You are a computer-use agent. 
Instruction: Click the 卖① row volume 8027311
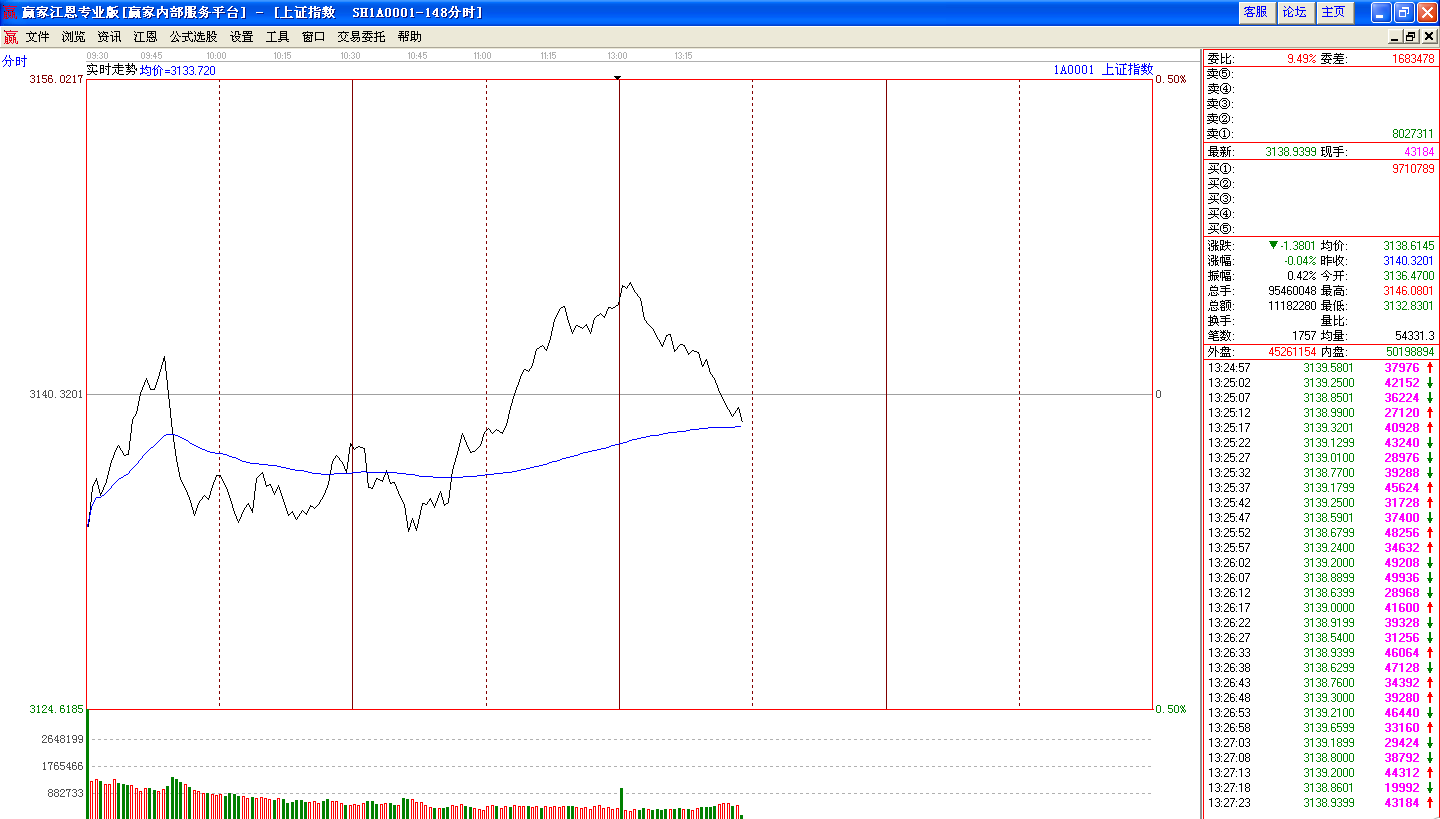point(1413,133)
